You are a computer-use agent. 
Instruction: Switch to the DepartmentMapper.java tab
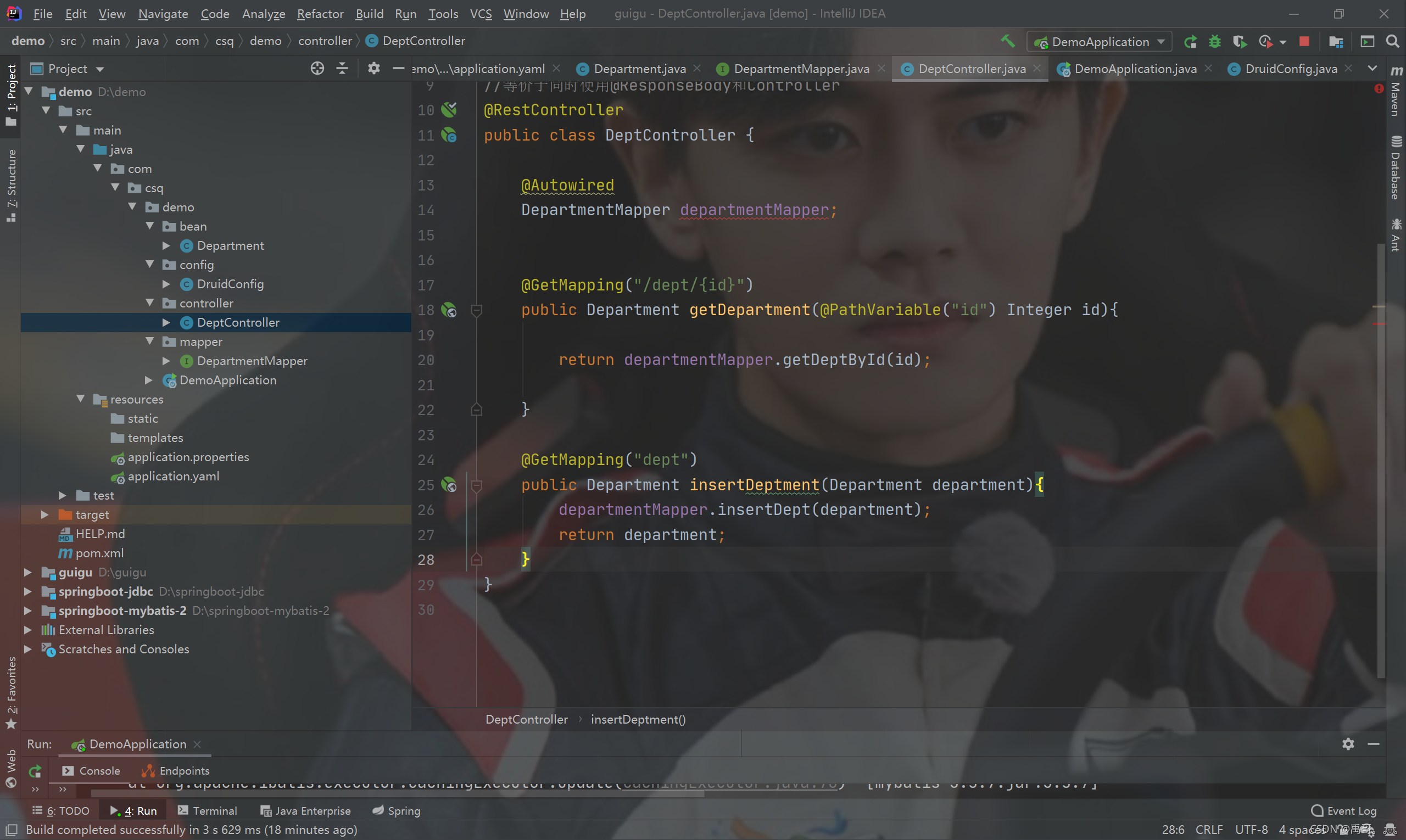(801, 69)
